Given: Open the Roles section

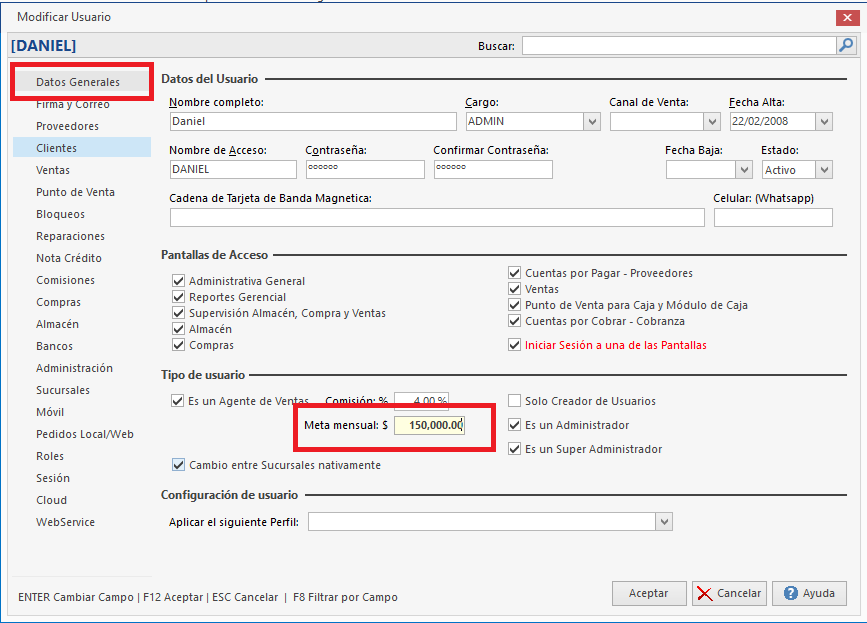Looking at the screenshot, I should 82,456.
